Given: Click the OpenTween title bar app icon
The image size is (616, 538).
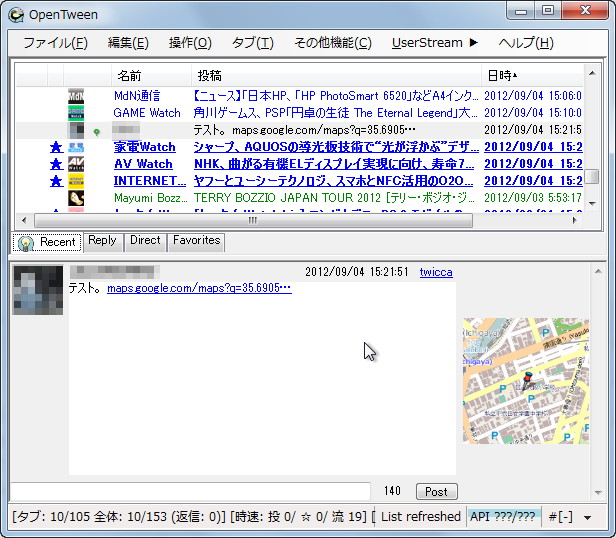Looking at the screenshot, I should (16, 15).
